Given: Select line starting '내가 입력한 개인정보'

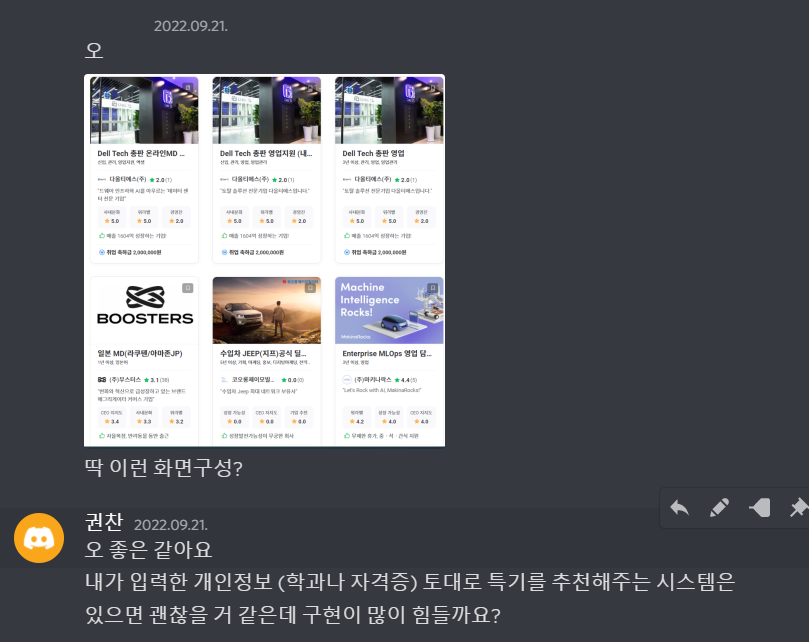Looking at the screenshot, I should [x=410, y=582].
